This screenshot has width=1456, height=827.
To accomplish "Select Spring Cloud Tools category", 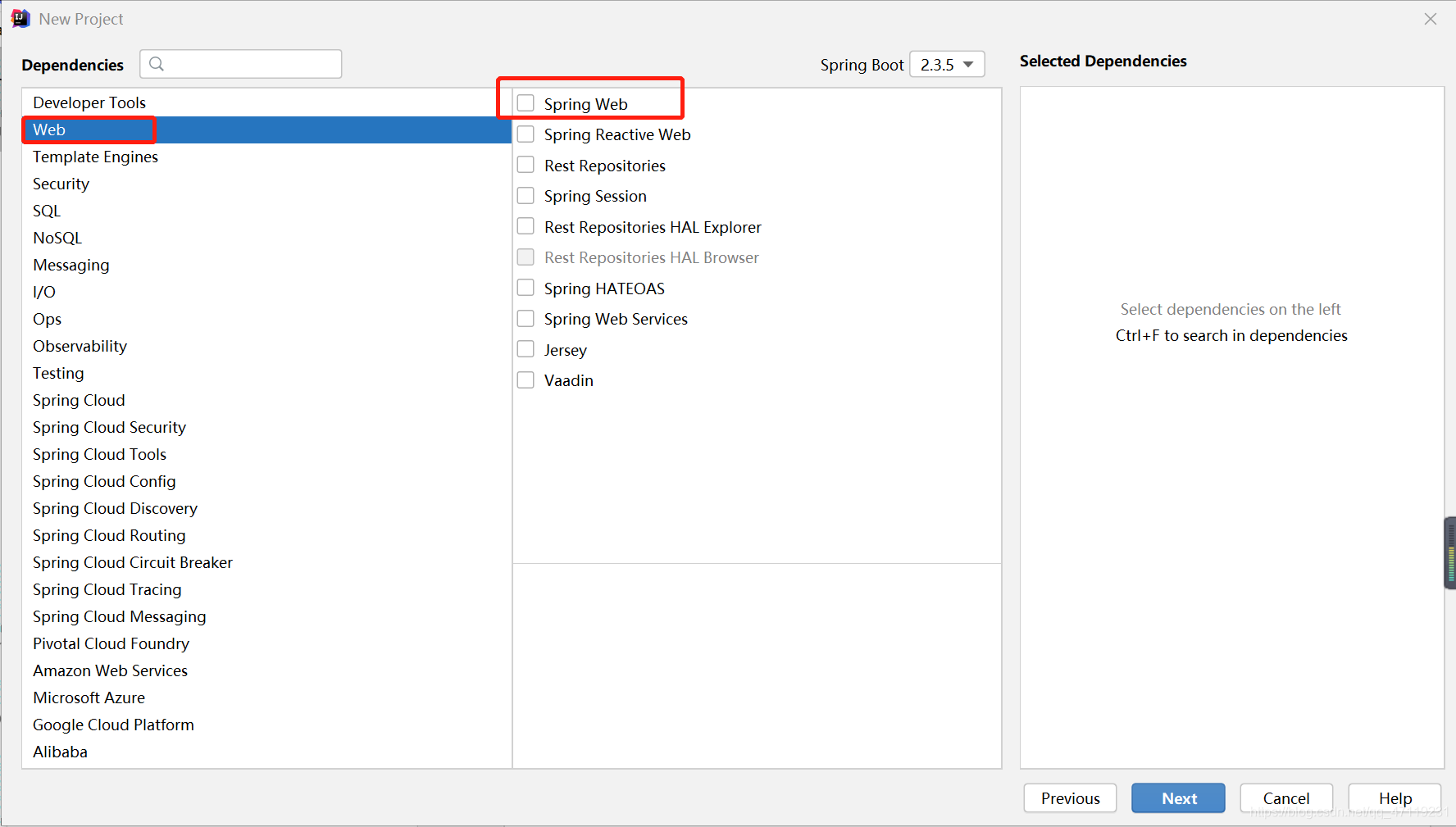I will [x=266, y=454].
